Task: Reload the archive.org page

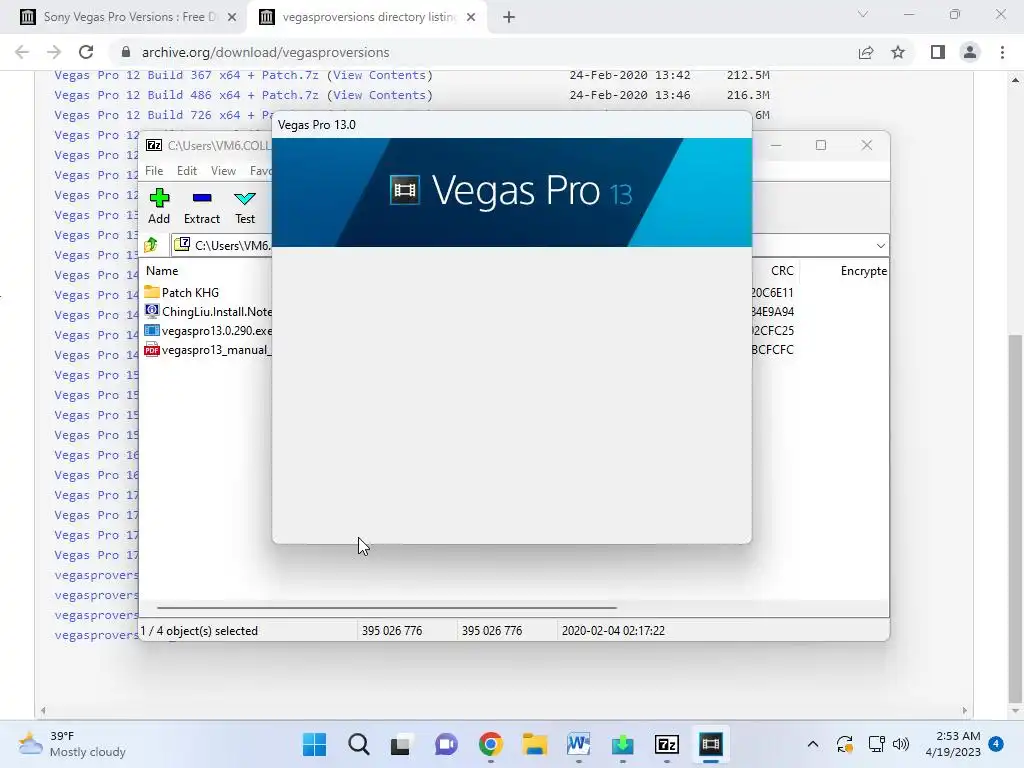Action: [86, 52]
